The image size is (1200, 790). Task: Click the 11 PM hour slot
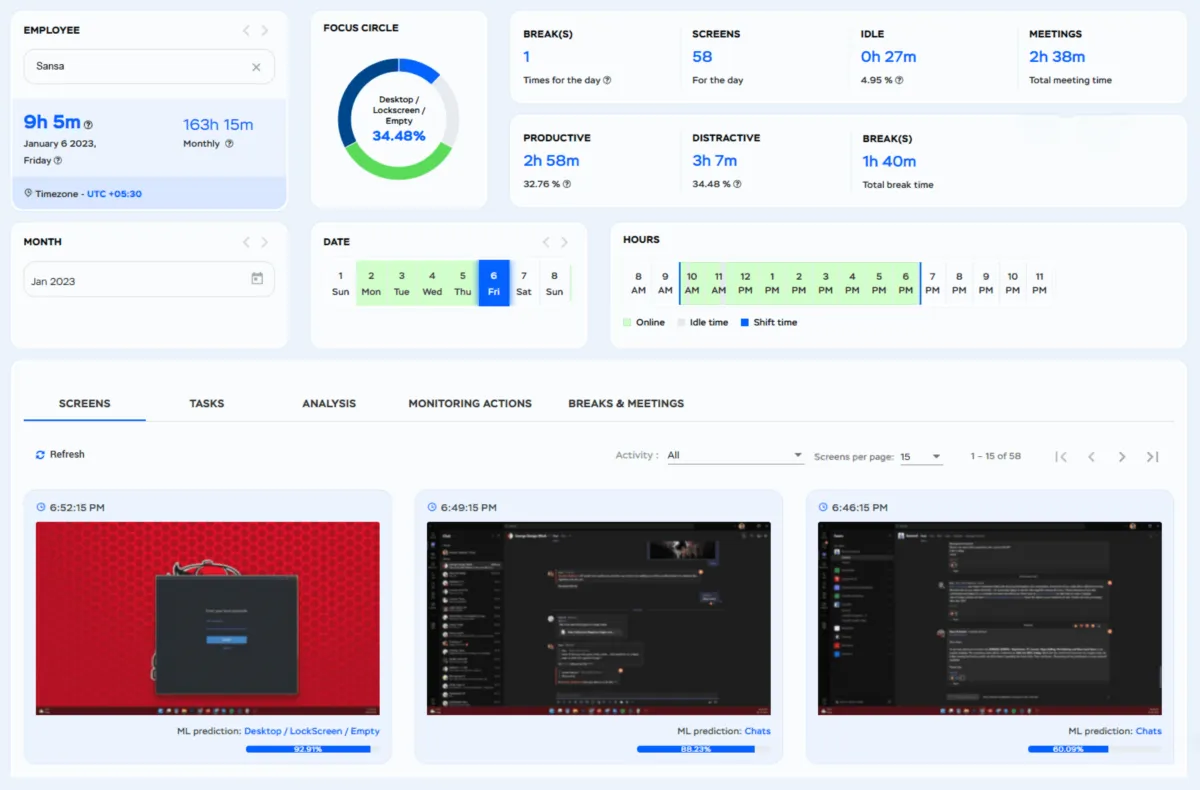(1039, 283)
